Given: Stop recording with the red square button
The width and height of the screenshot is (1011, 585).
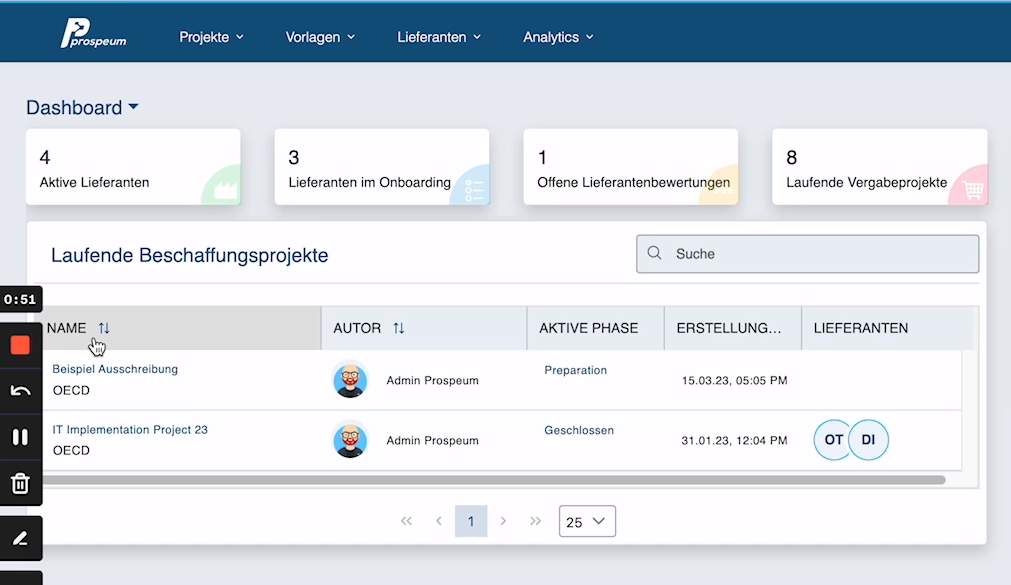Looking at the screenshot, I should tap(20, 345).
